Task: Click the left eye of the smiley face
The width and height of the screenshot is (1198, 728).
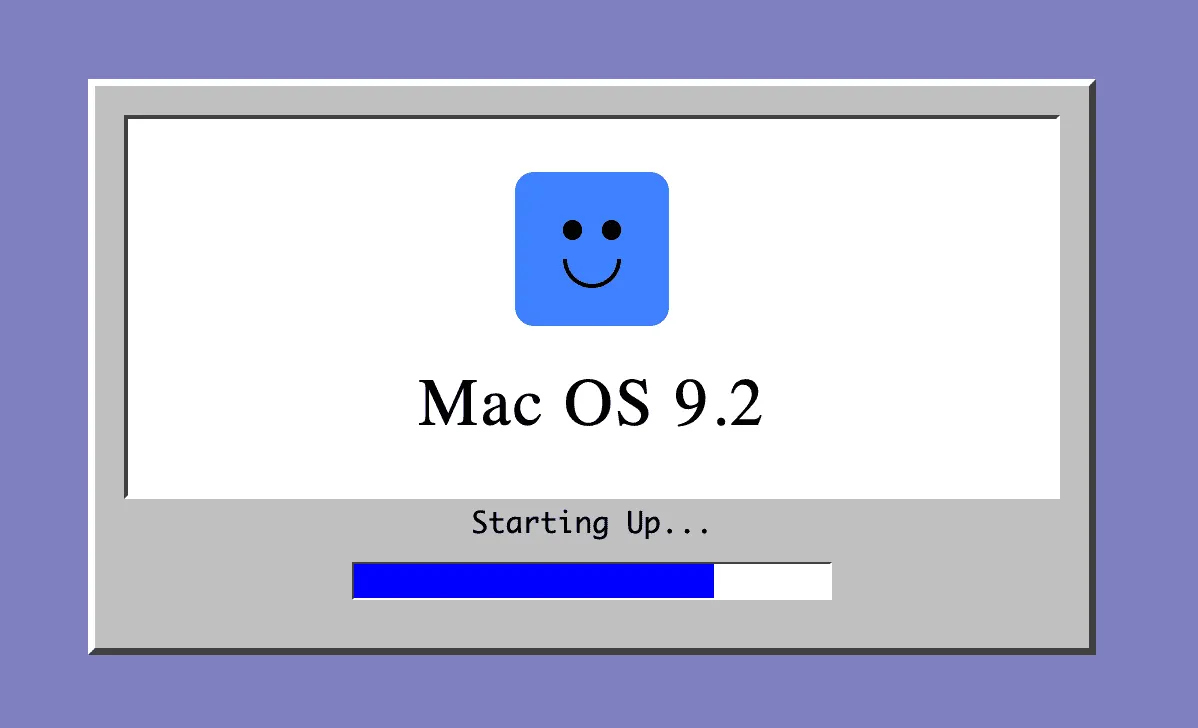Action: (572, 231)
